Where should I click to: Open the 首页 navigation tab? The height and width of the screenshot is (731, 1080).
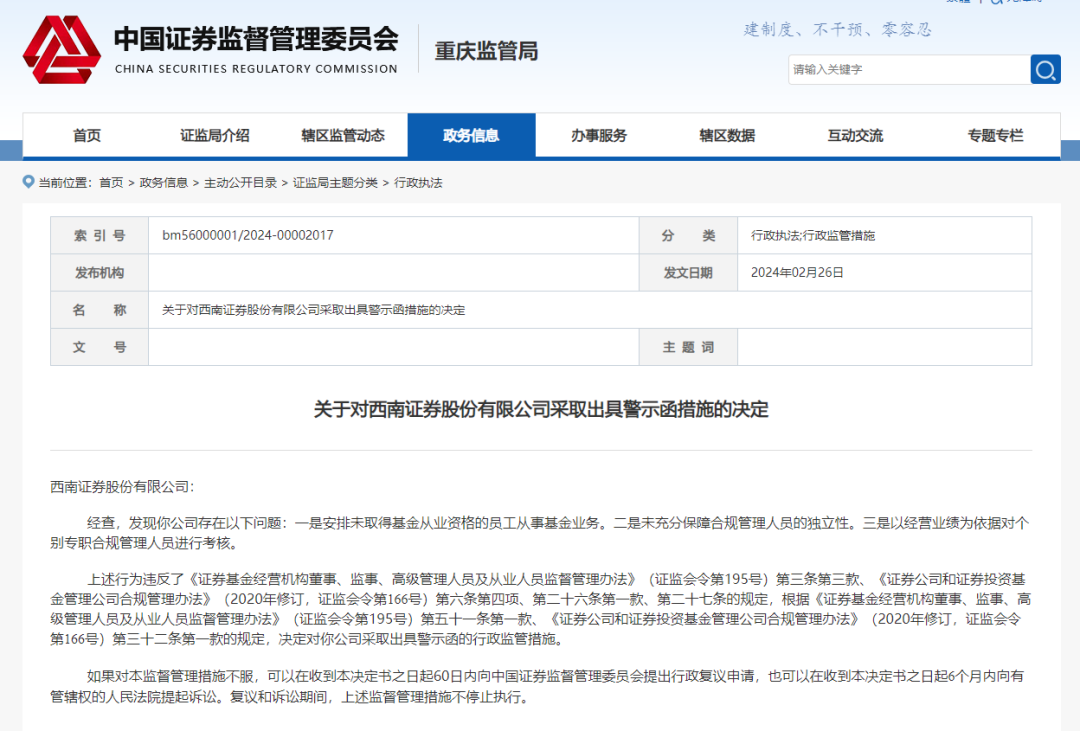pos(87,136)
